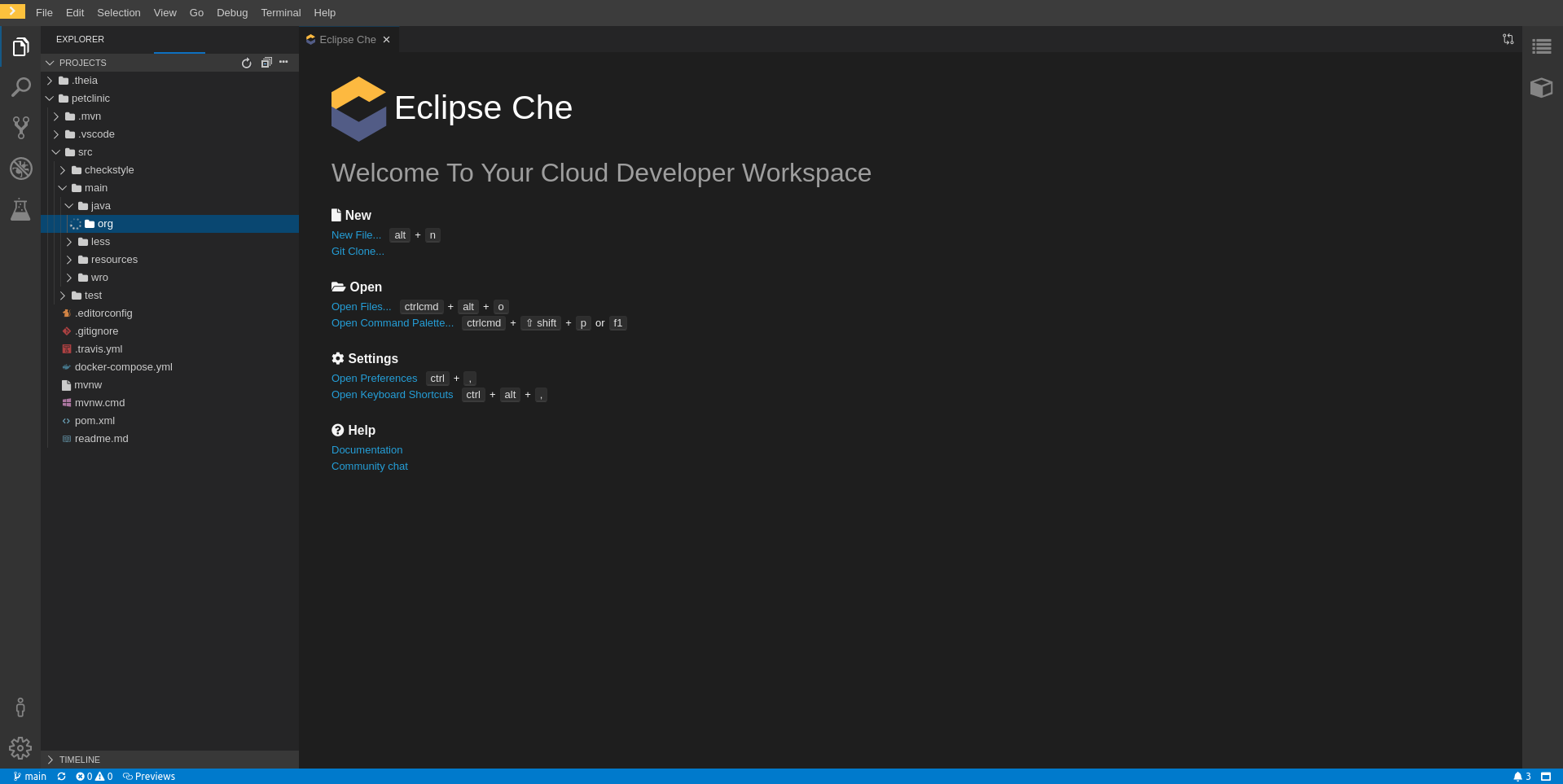This screenshot has width=1563, height=784.
Task: Click the Git Clone... link
Action: pyautogui.click(x=358, y=252)
